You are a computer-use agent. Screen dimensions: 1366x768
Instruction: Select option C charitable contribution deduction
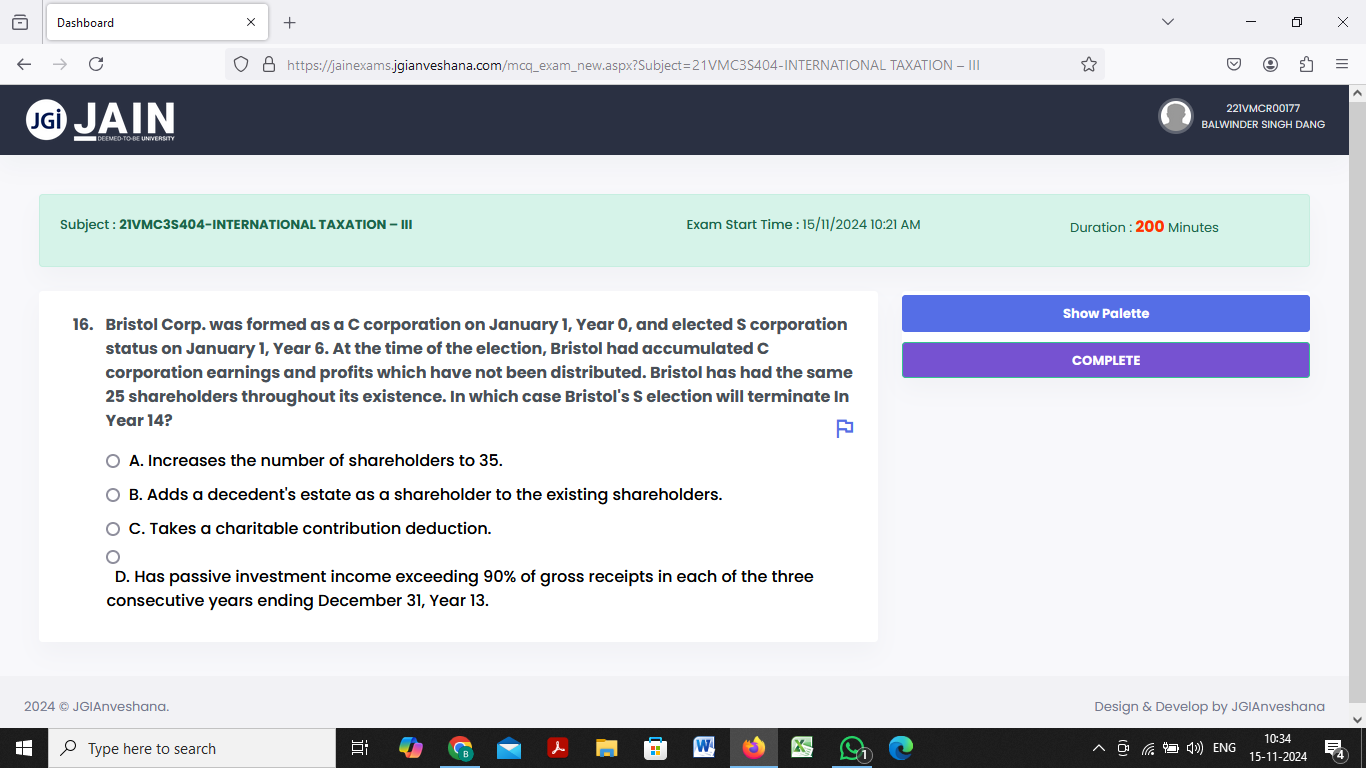(x=112, y=528)
